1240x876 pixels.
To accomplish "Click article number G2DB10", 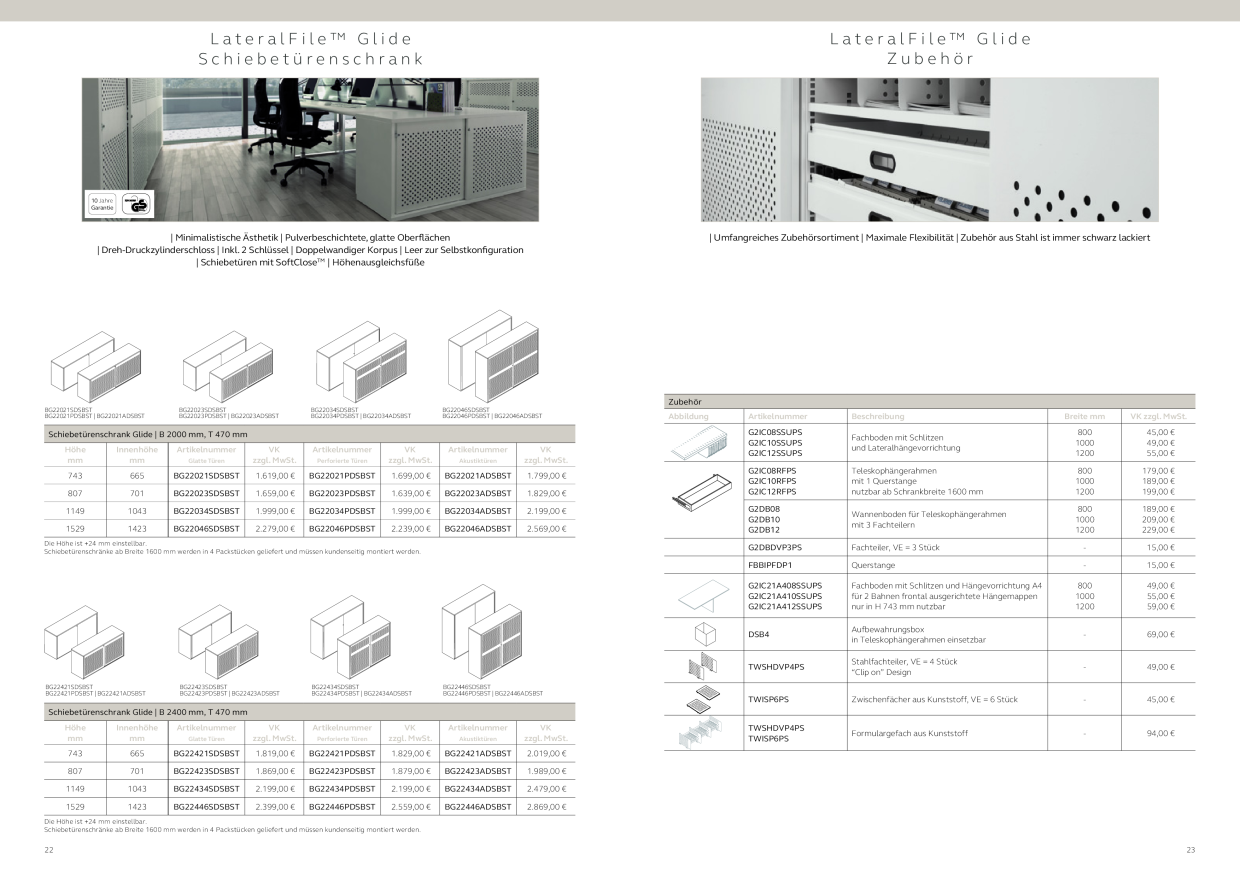I will pos(764,519).
